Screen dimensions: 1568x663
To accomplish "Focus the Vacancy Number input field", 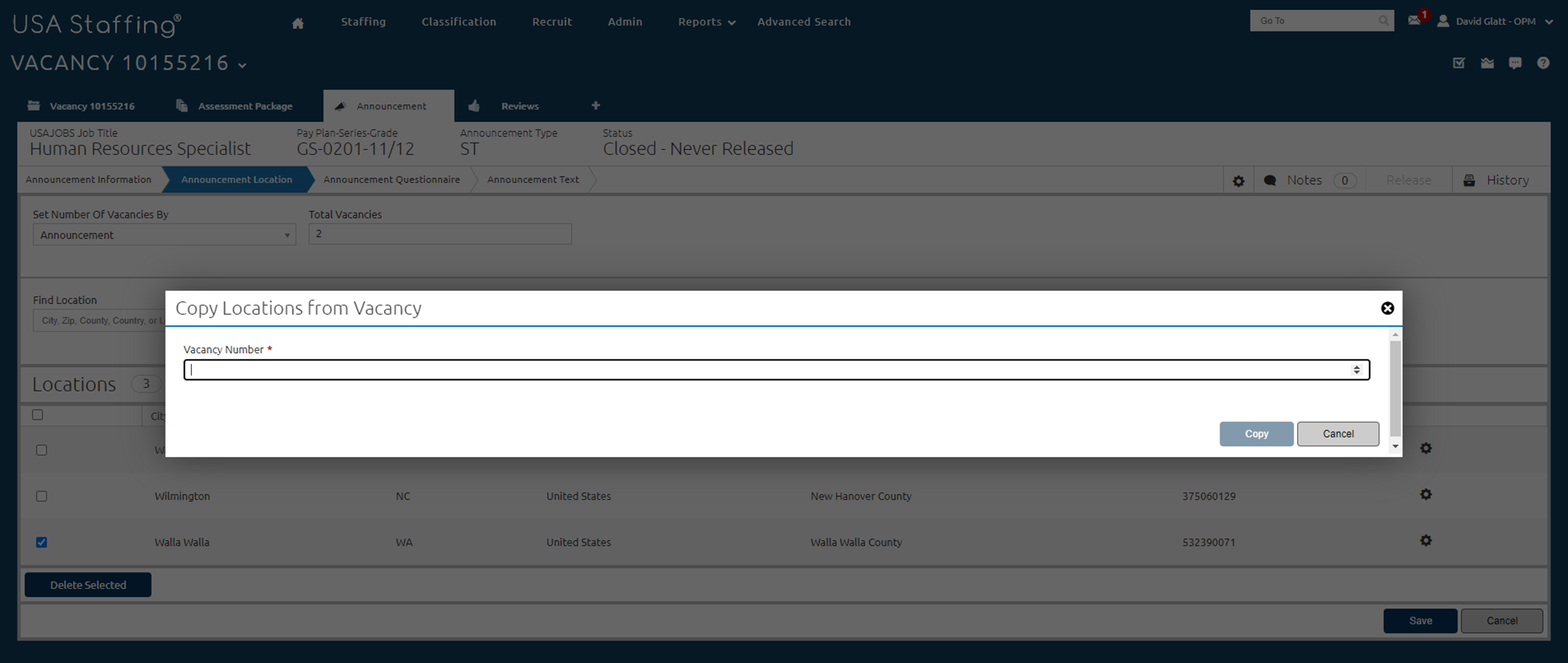I will [776, 370].
